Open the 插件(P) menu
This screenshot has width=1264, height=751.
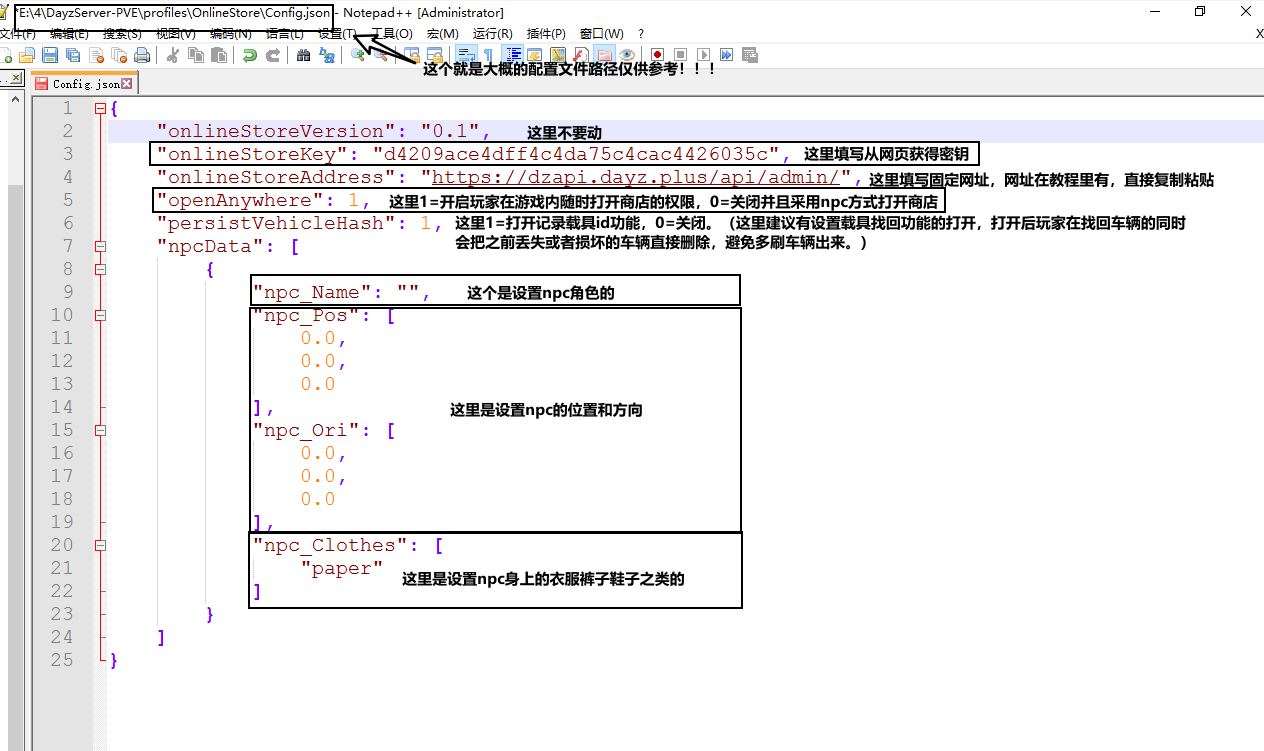[546, 33]
